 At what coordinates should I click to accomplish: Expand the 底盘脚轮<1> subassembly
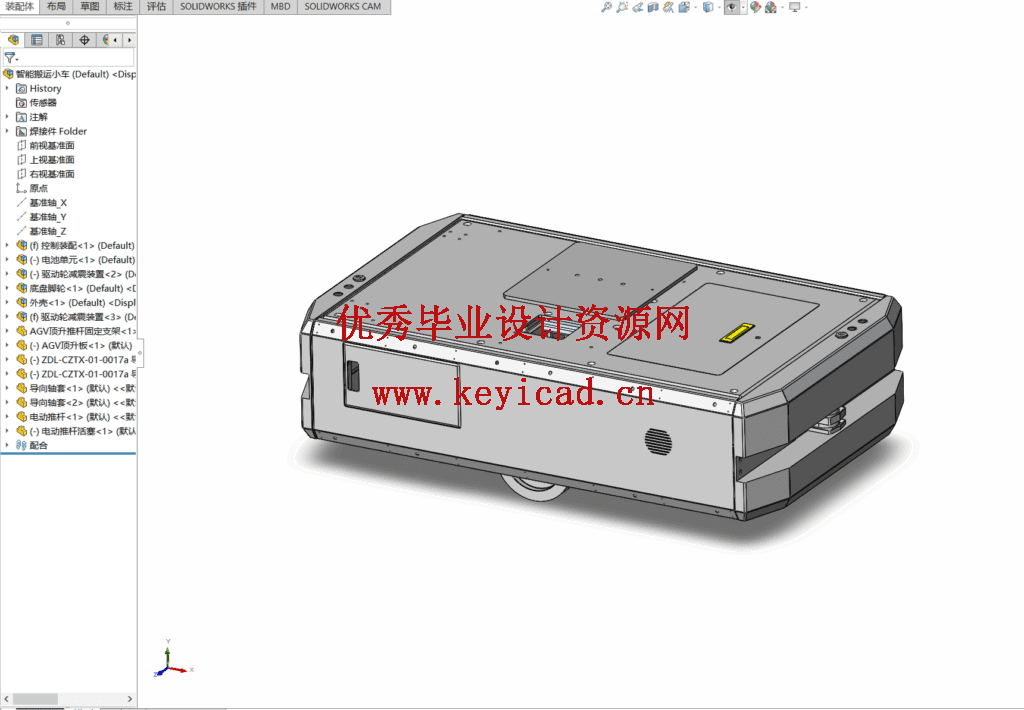tap(7, 288)
